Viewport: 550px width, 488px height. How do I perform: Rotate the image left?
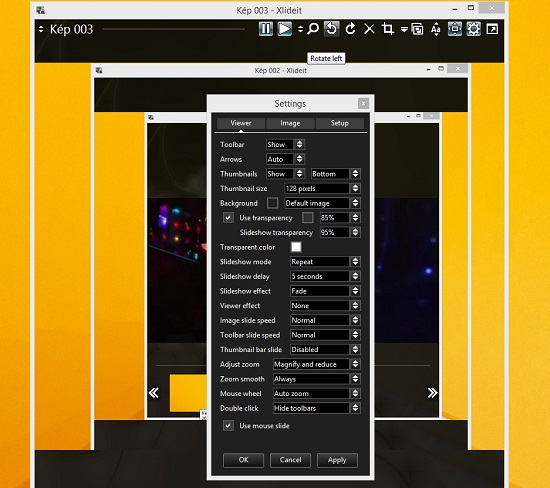tap(331, 29)
